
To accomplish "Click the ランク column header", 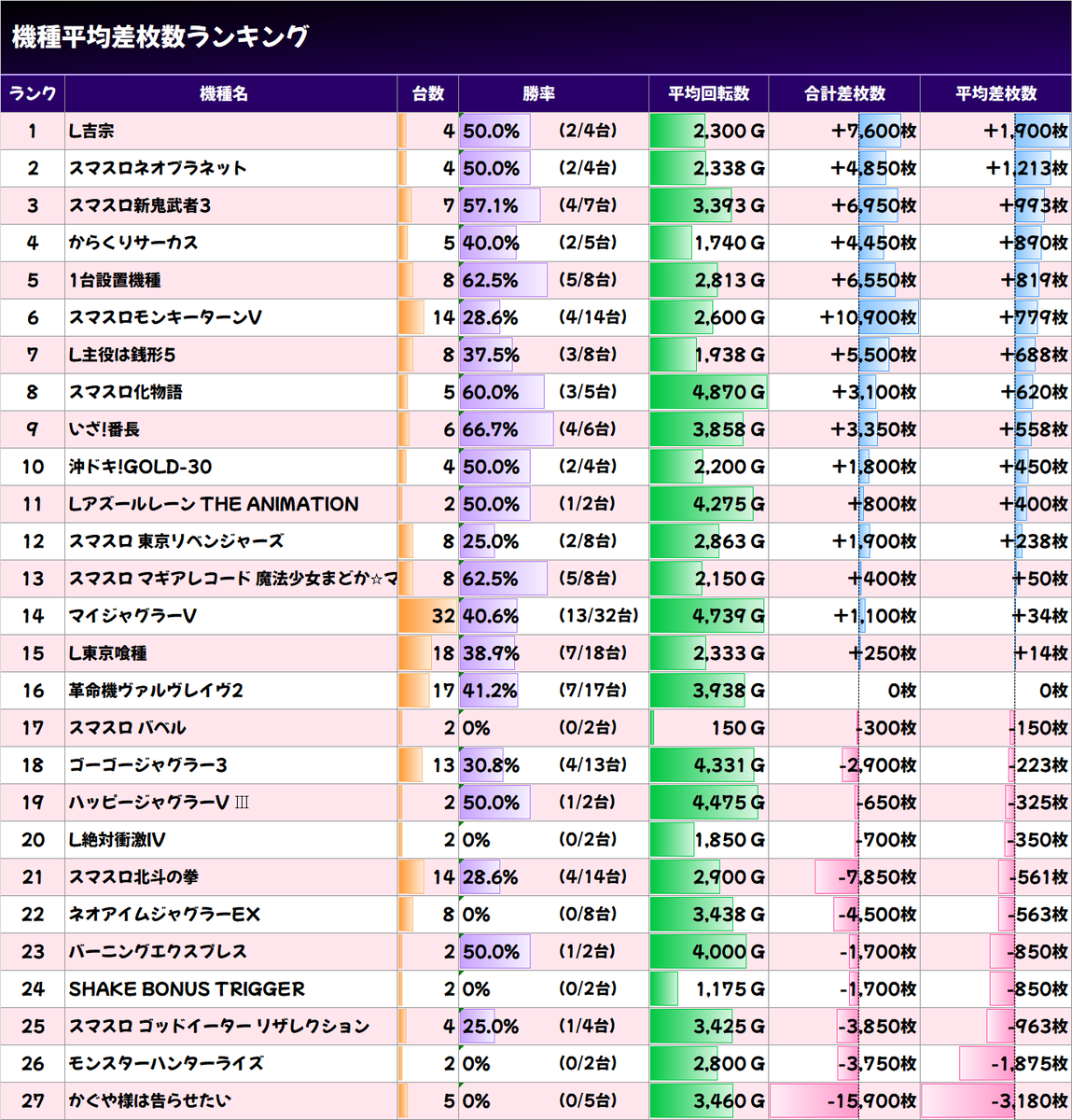I will pos(33,93).
